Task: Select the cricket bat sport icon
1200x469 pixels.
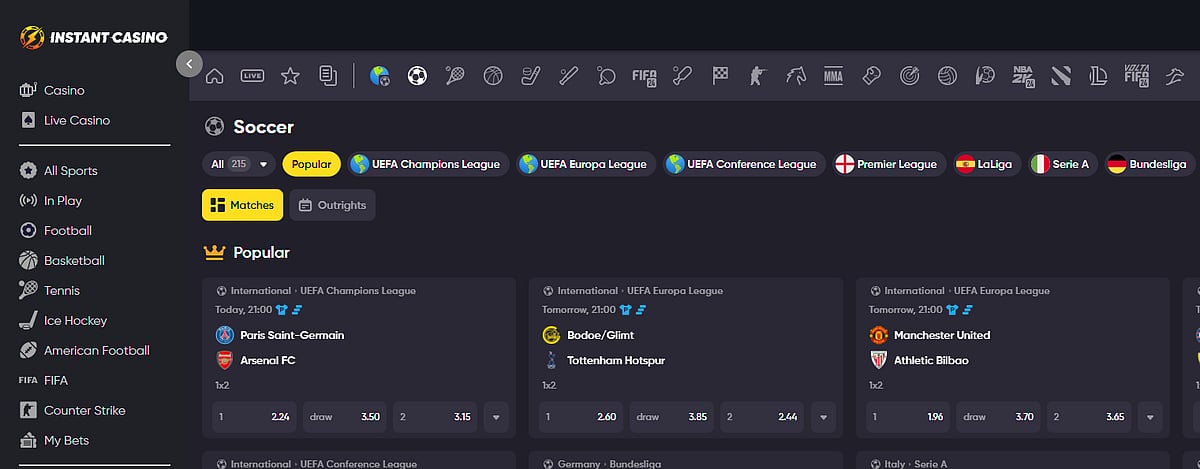Action: pos(683,75)
